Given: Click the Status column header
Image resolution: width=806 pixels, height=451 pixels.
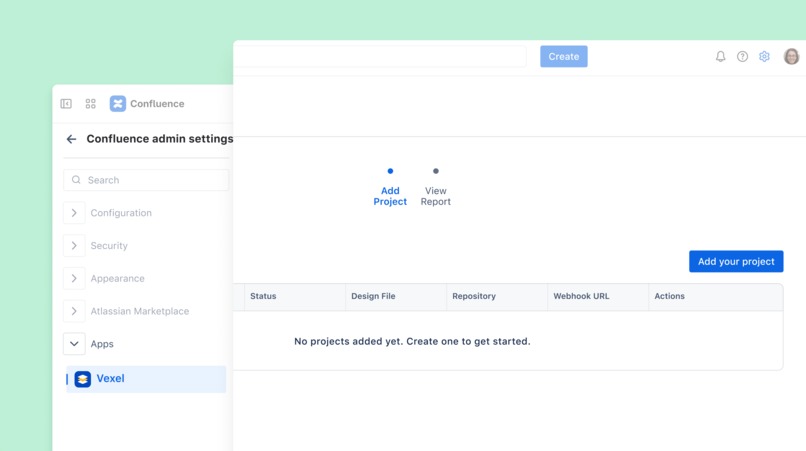Looking at the screenshot, I should pos(295,296).
